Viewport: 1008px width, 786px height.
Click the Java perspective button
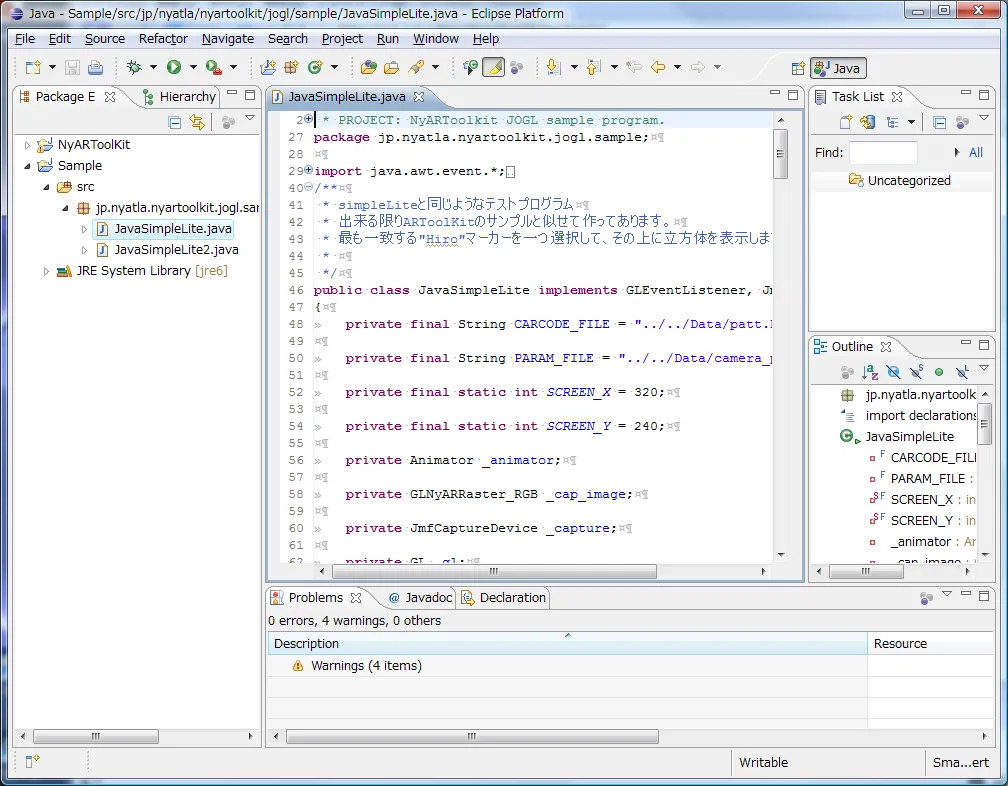coord(838,68)
